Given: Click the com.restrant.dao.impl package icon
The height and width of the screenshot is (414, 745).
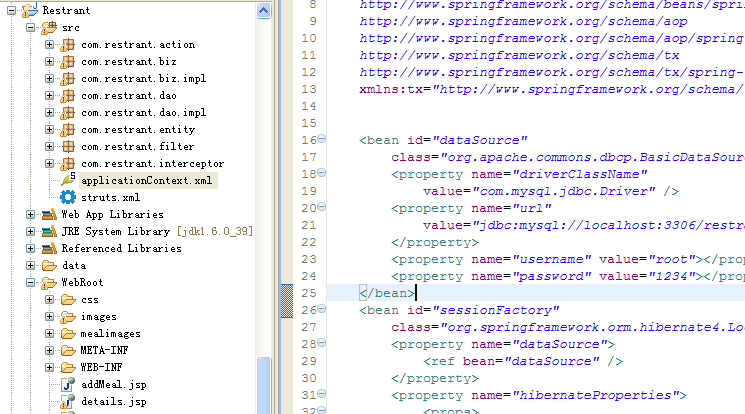Looking at the screenshot, I should pyautogui.click(x=68, y=113).
